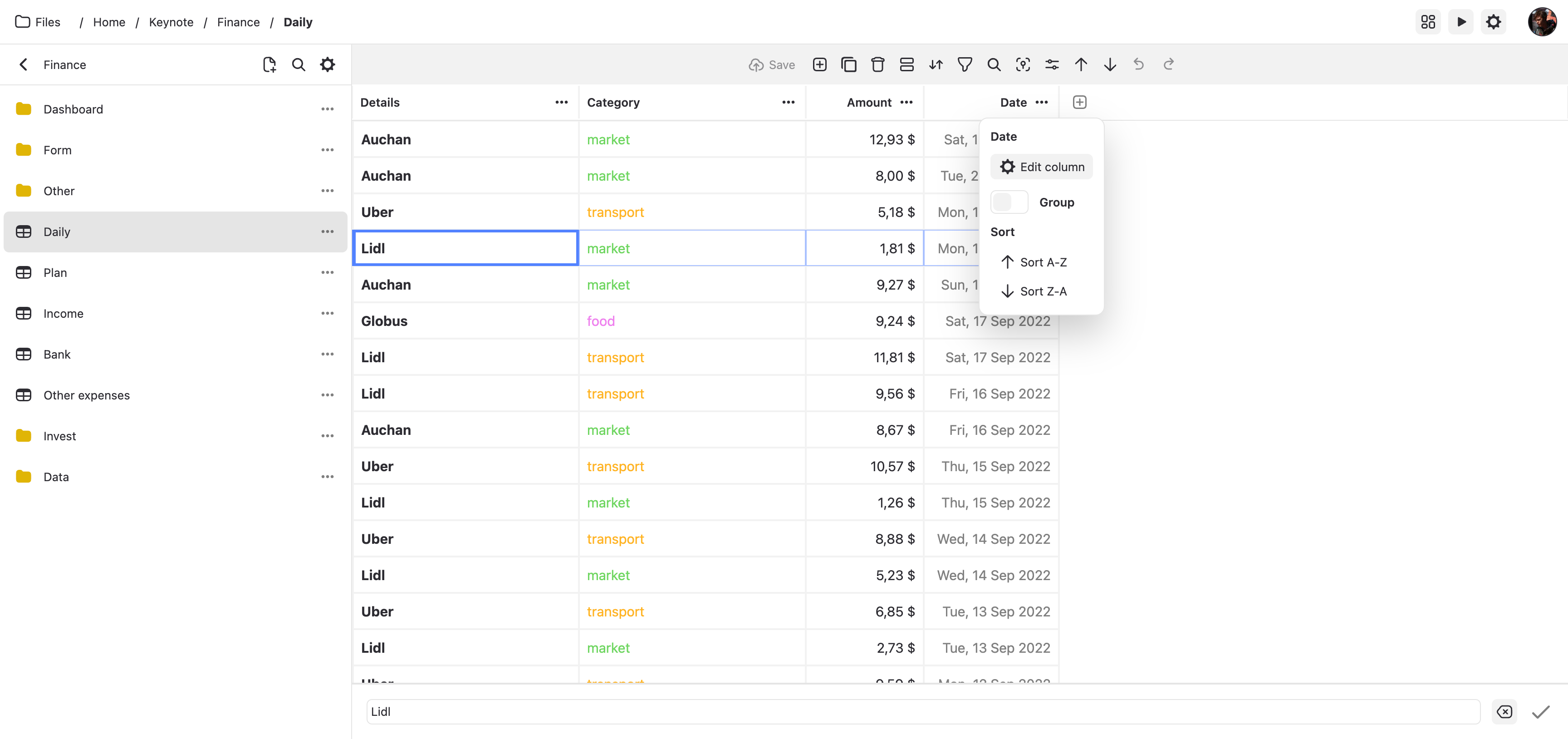This screenshot has height=739, width=1568.
Task: Click the undo arrow icon
Action: pyautogui.click(x=1139, y=64)
